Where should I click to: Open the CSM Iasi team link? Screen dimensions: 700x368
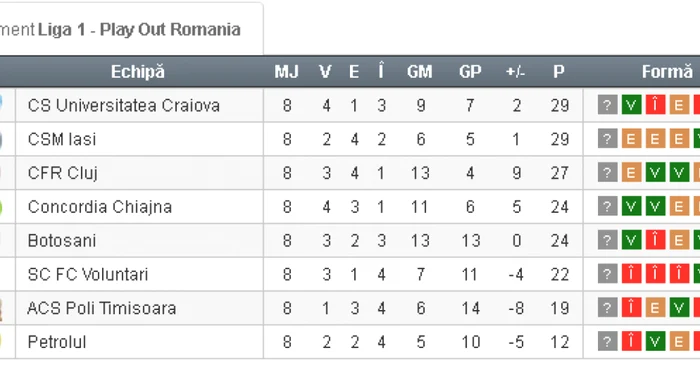(62, 139)
